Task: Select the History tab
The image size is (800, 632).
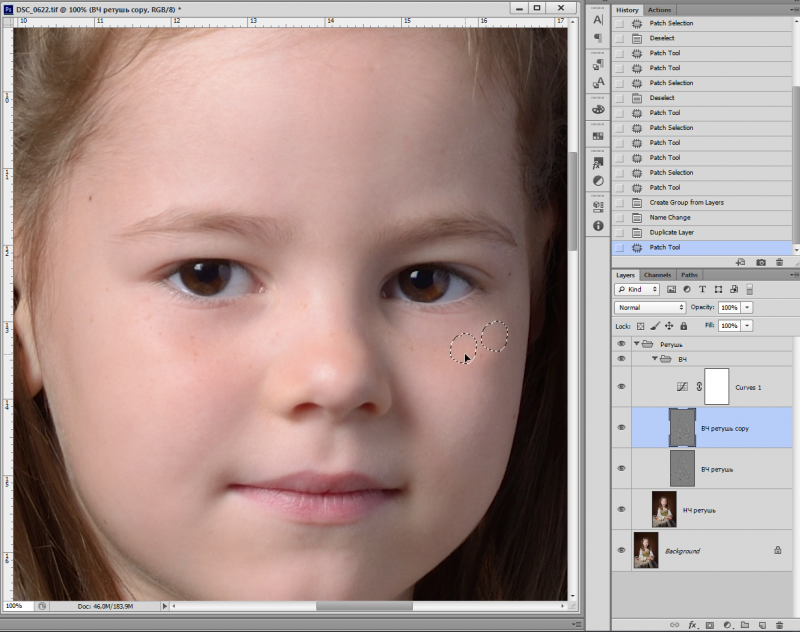Action: 627,10
